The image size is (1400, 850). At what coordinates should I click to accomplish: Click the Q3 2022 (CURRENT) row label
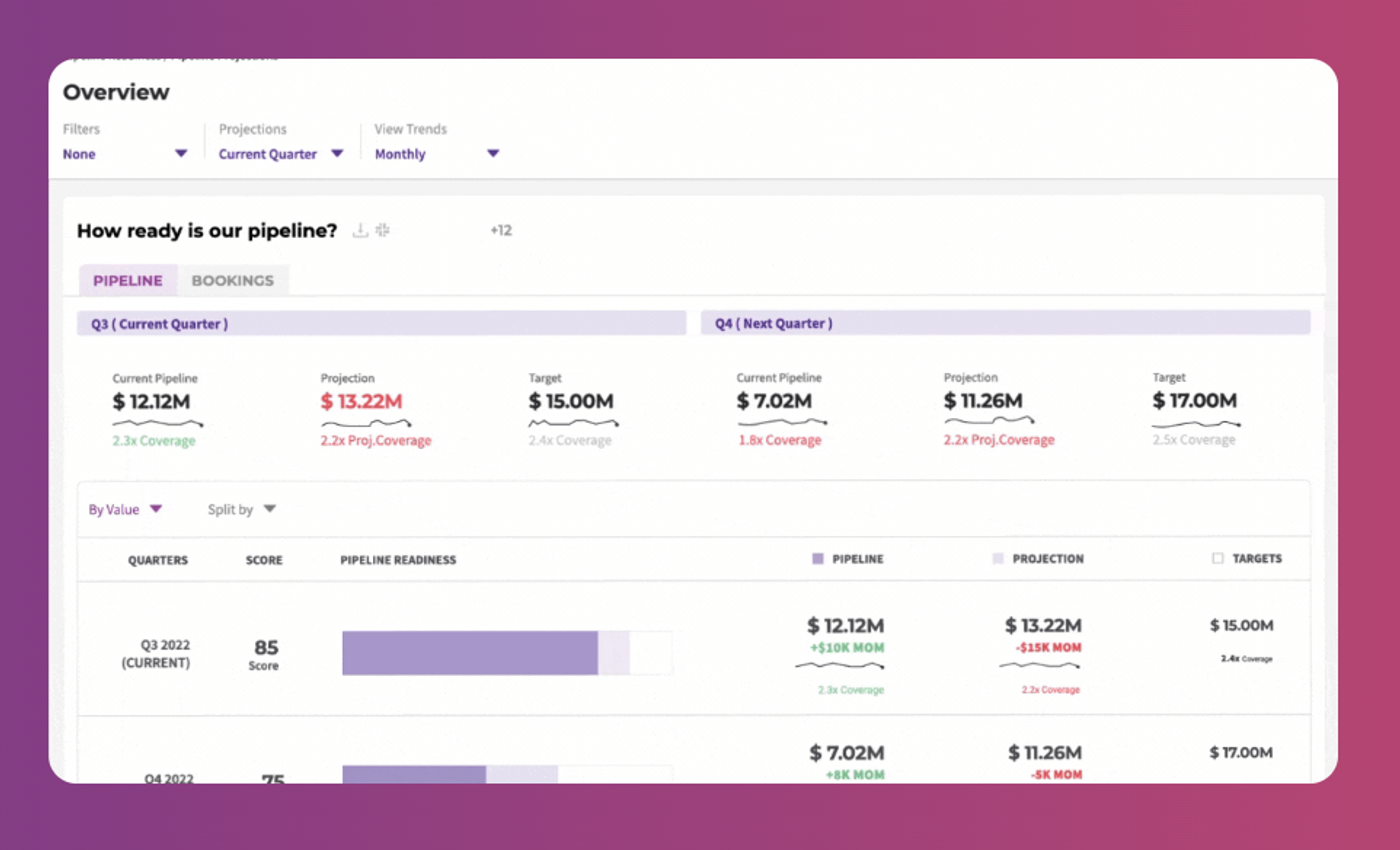156,654
